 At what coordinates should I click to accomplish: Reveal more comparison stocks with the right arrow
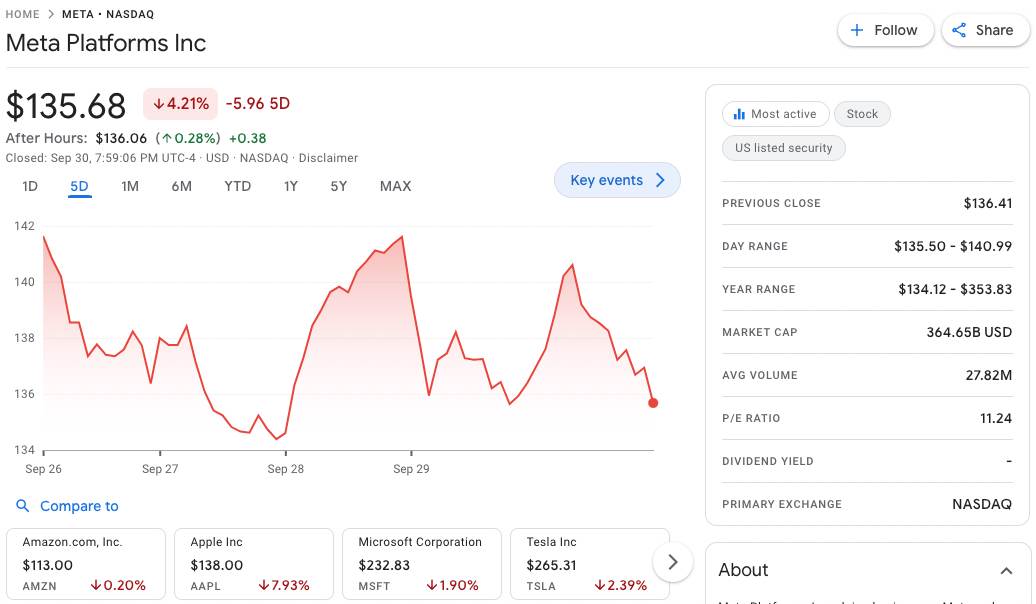tap(672, 562)
